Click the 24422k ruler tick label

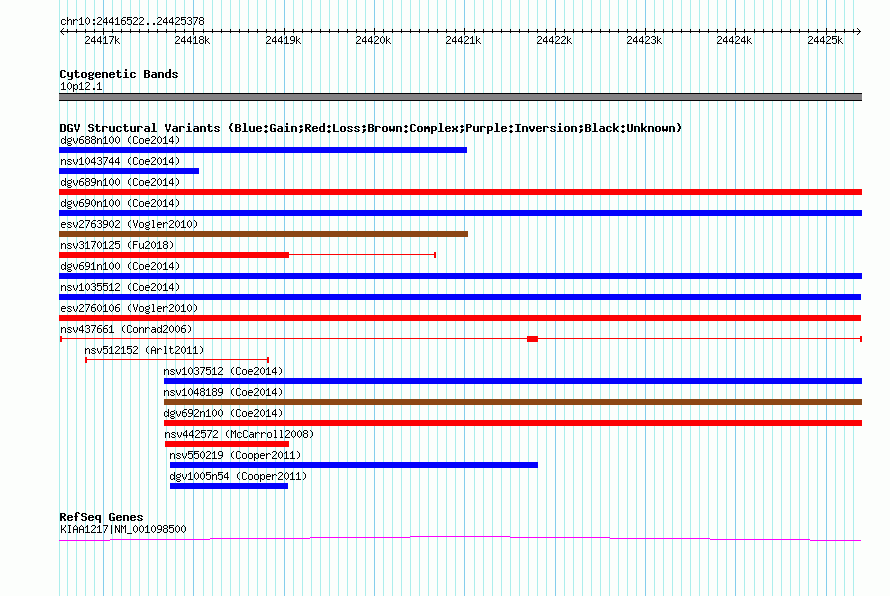pos(554,40)
